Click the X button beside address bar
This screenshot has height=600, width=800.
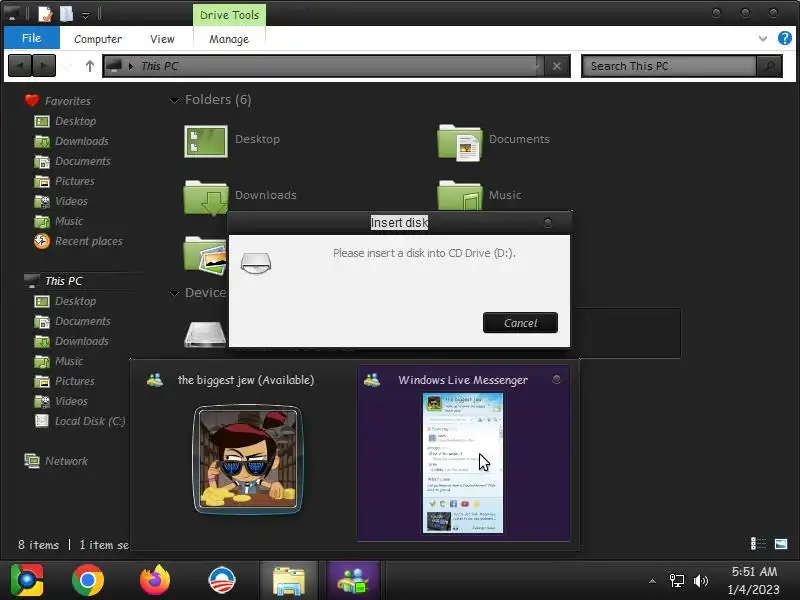557,66
